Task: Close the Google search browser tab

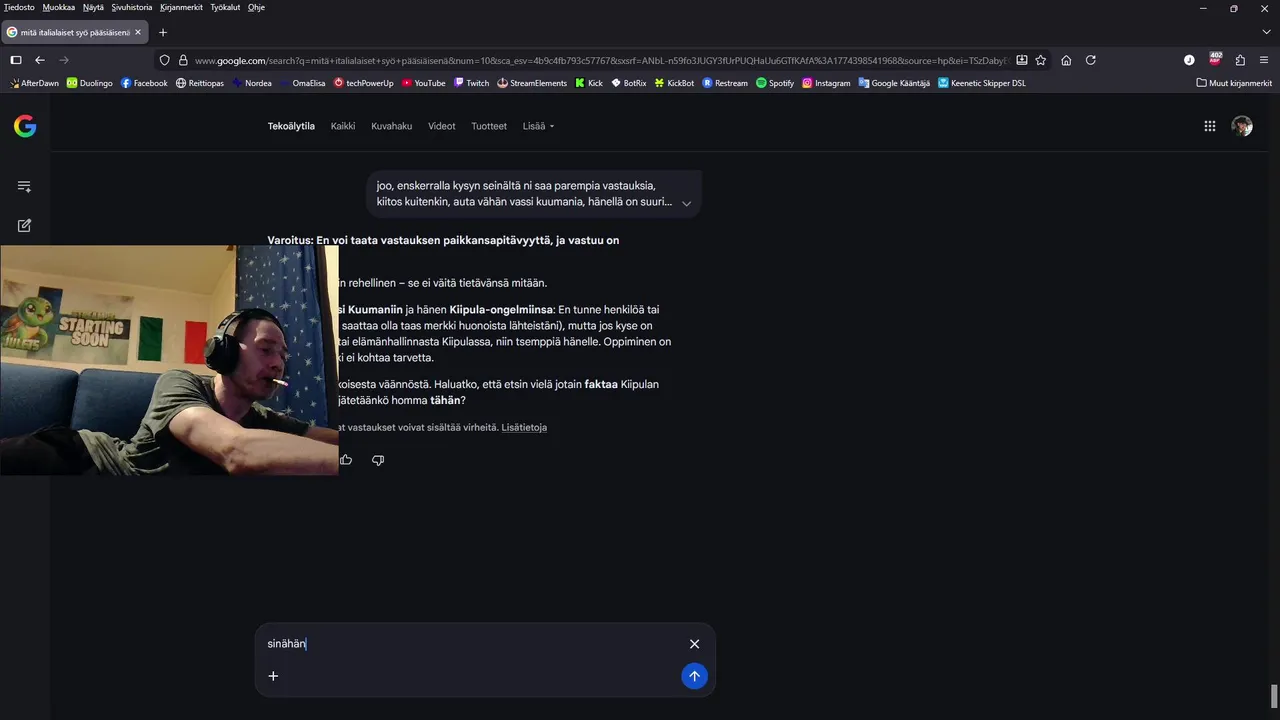Action: (x=138, y=32)
